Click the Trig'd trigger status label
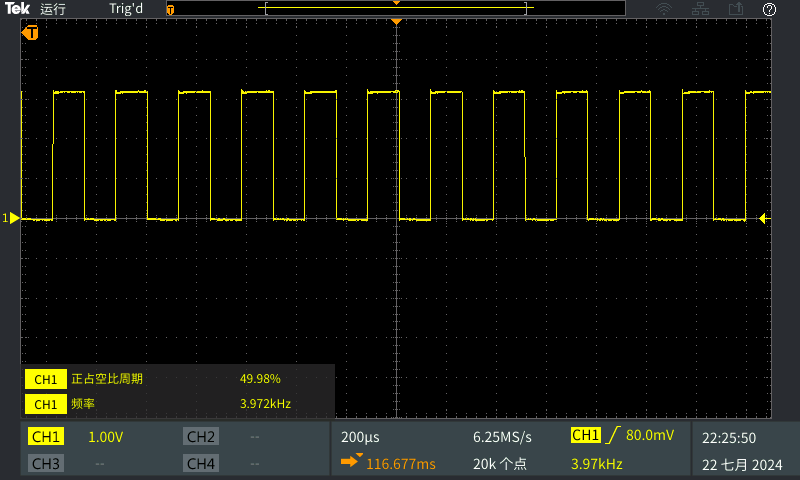800x480 pixels. 126,9
